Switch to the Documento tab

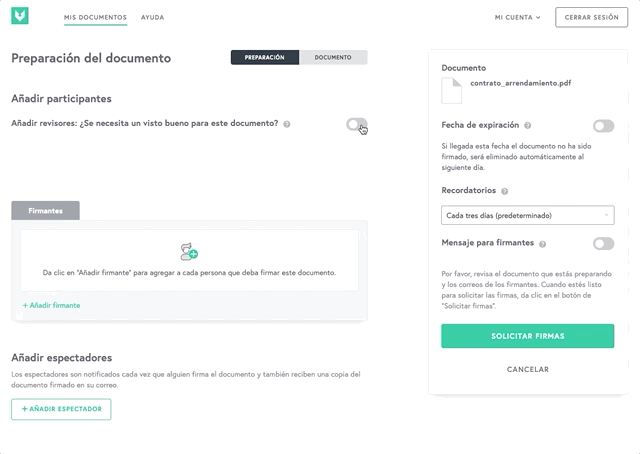[333, 58]
